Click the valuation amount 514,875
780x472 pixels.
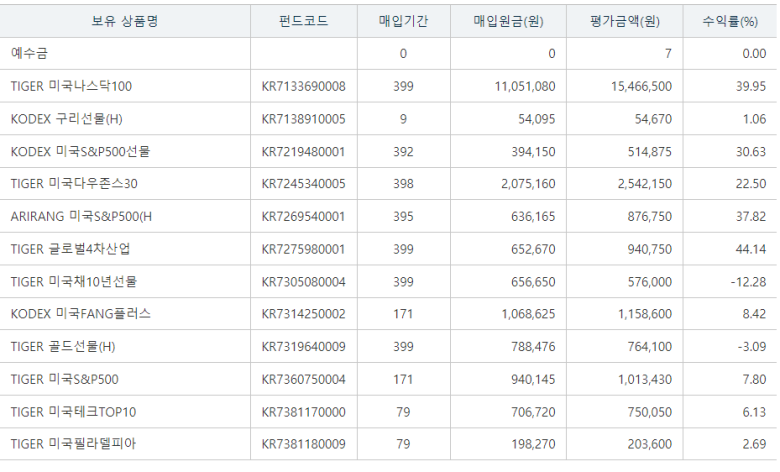pyautogui.click(x=650, y=151)
